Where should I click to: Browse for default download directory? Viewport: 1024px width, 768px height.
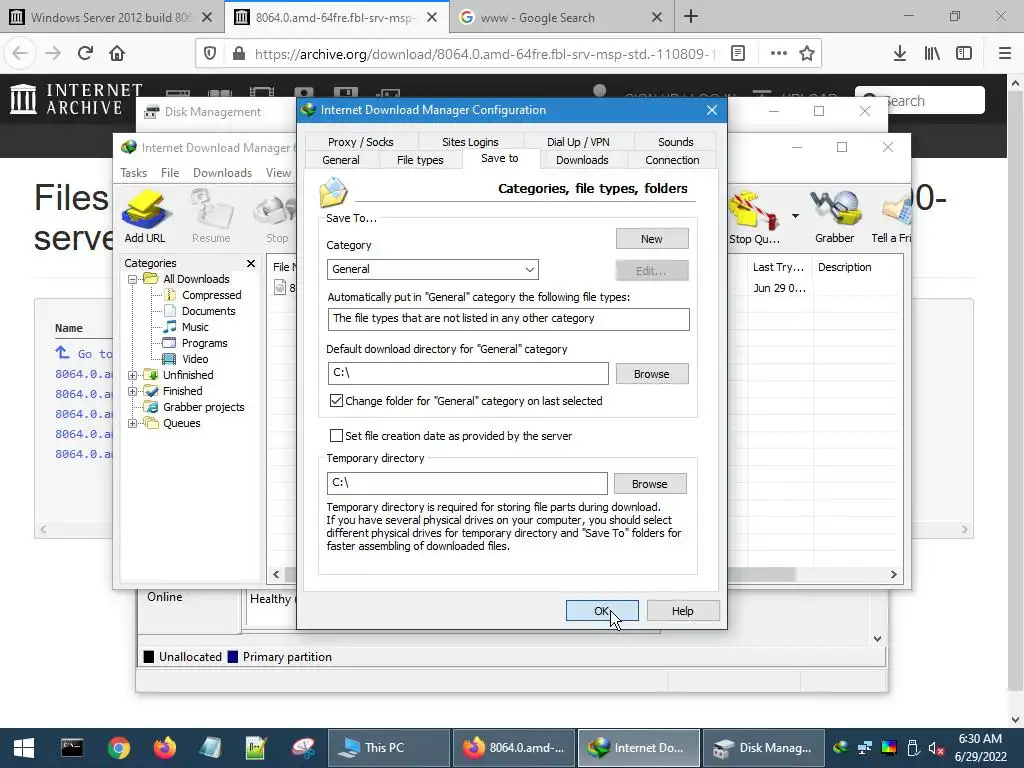tap(652, 374)
